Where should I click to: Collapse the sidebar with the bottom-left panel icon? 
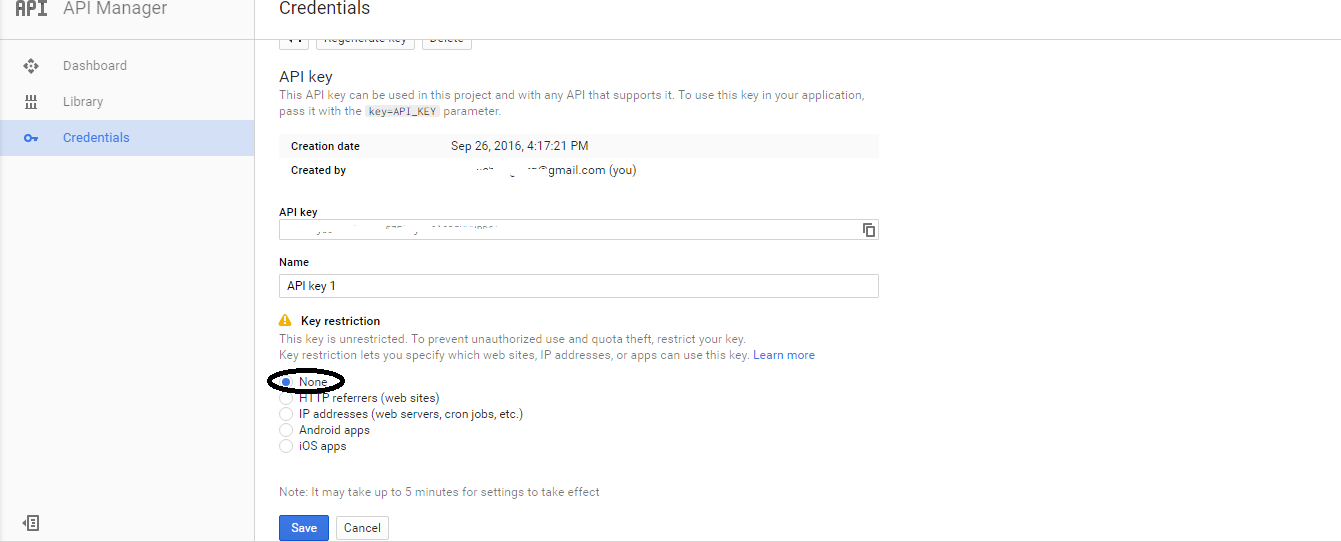tap(31, 523)
